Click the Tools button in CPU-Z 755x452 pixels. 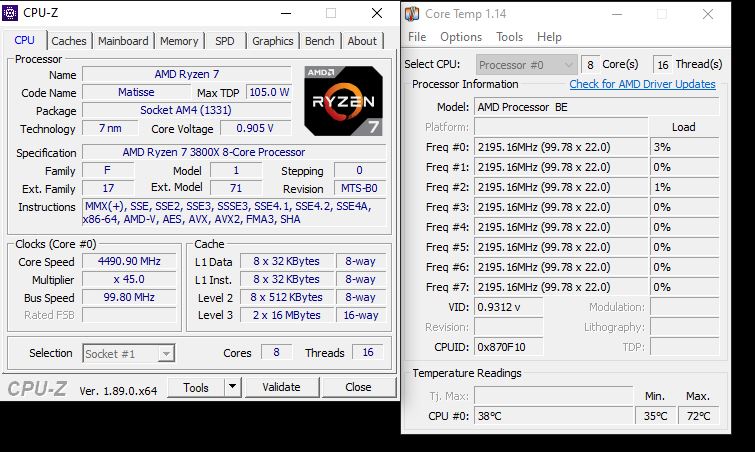click(x=196, y=387)
